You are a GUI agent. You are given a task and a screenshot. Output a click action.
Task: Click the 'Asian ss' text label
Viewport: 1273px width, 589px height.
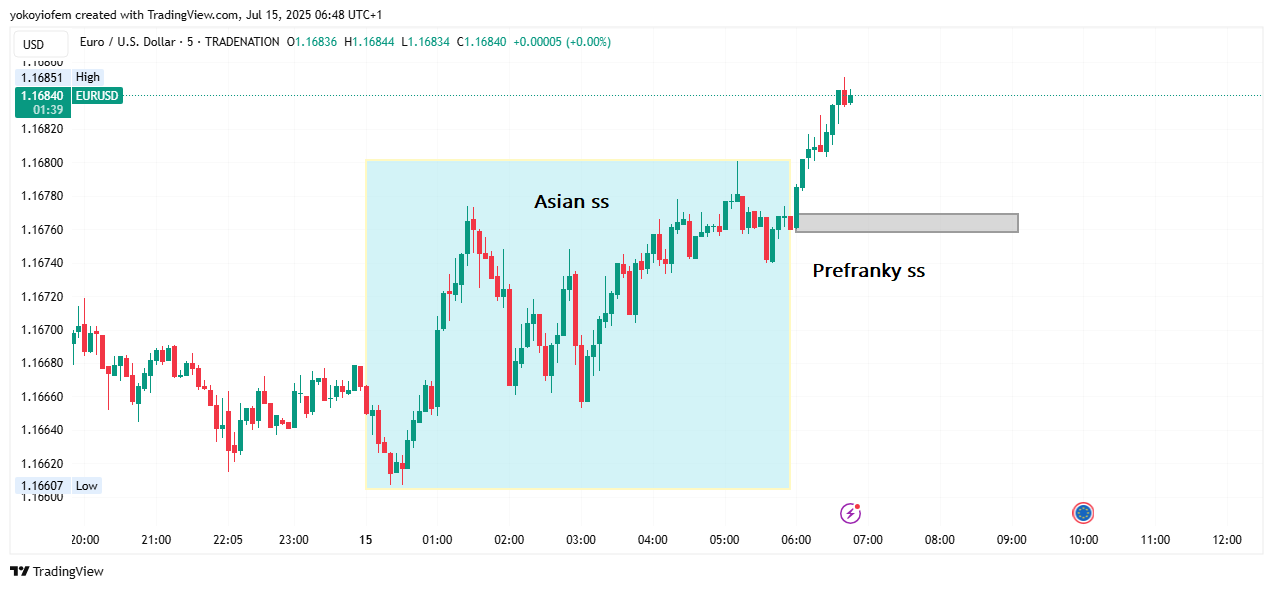click(x=571, y=202)
